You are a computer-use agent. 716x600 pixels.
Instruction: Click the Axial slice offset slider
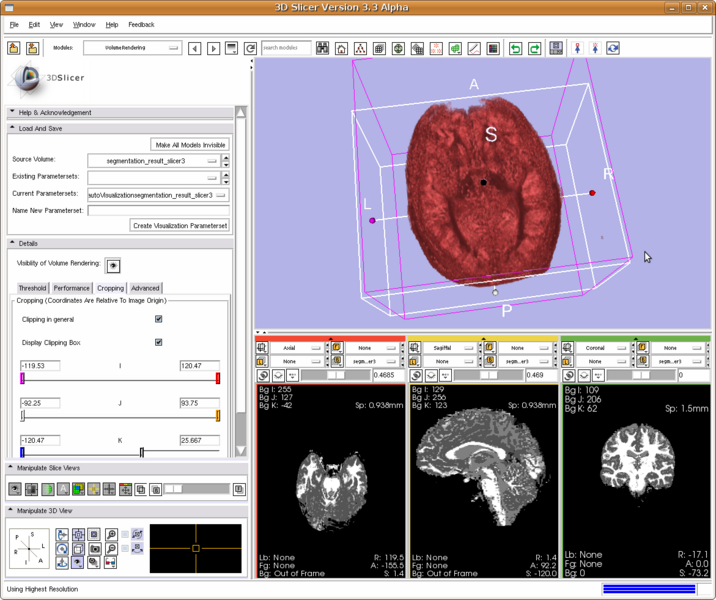point(335,375)
